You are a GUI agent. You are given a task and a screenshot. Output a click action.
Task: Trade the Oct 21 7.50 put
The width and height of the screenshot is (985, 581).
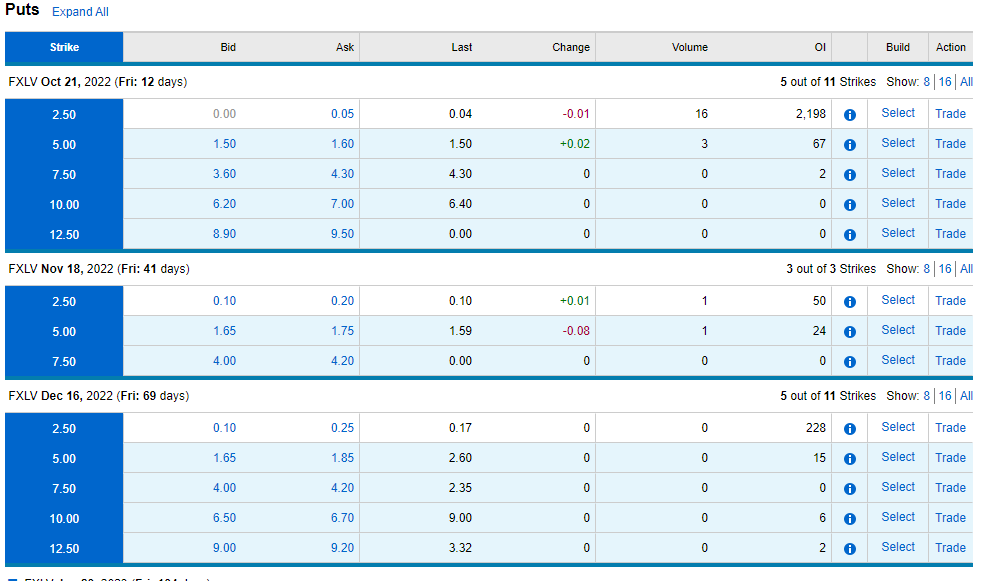pos(950,174)
